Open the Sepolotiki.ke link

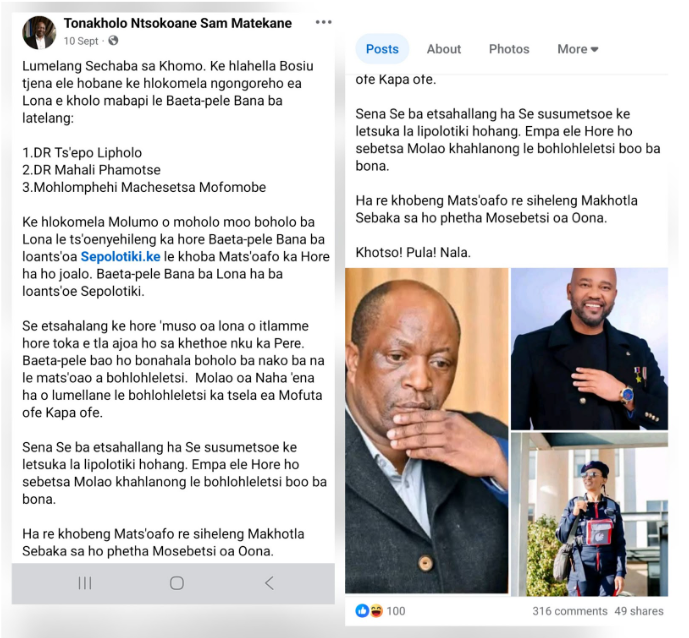[x=120, y=257]
